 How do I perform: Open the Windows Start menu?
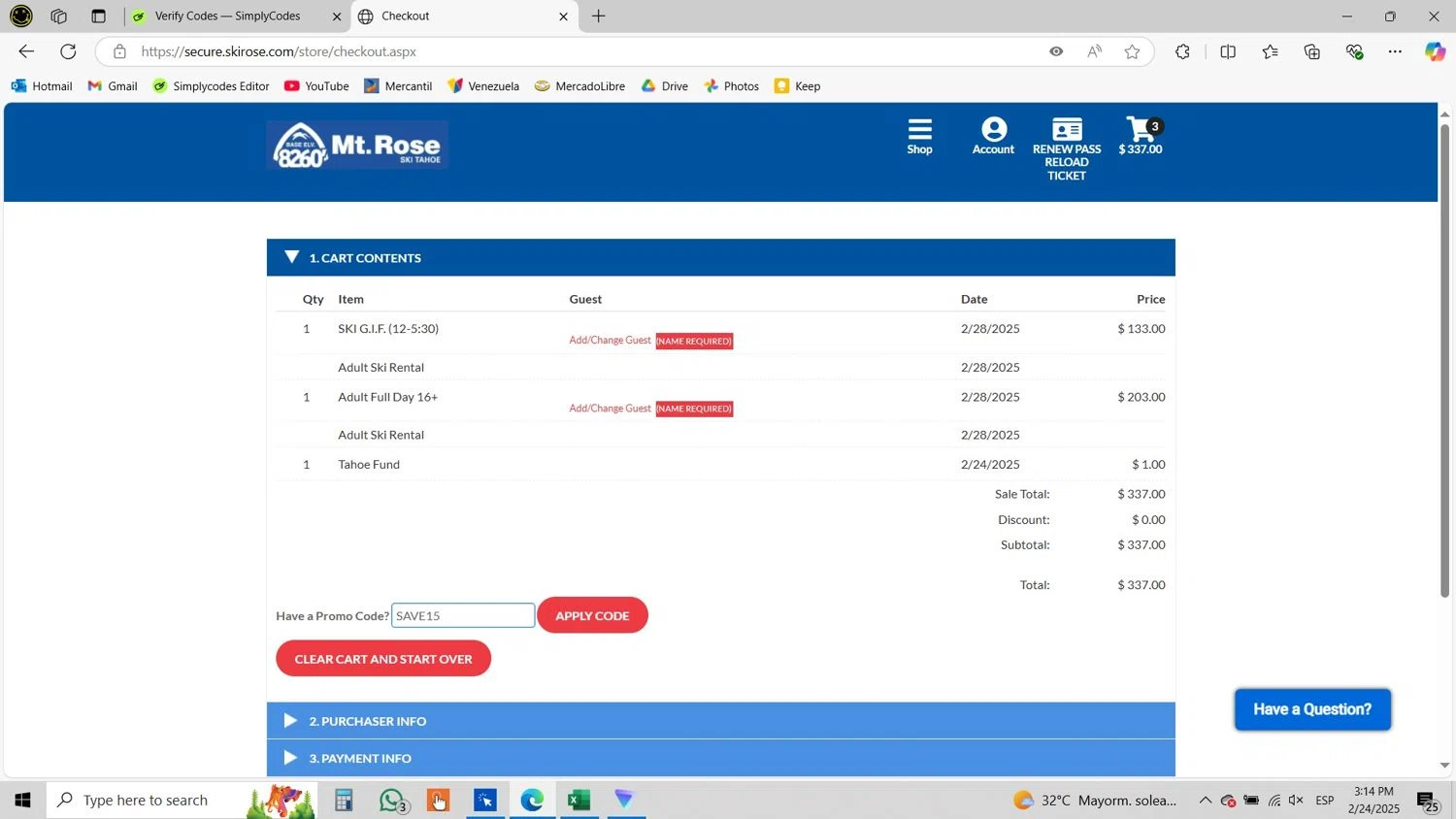22,801
